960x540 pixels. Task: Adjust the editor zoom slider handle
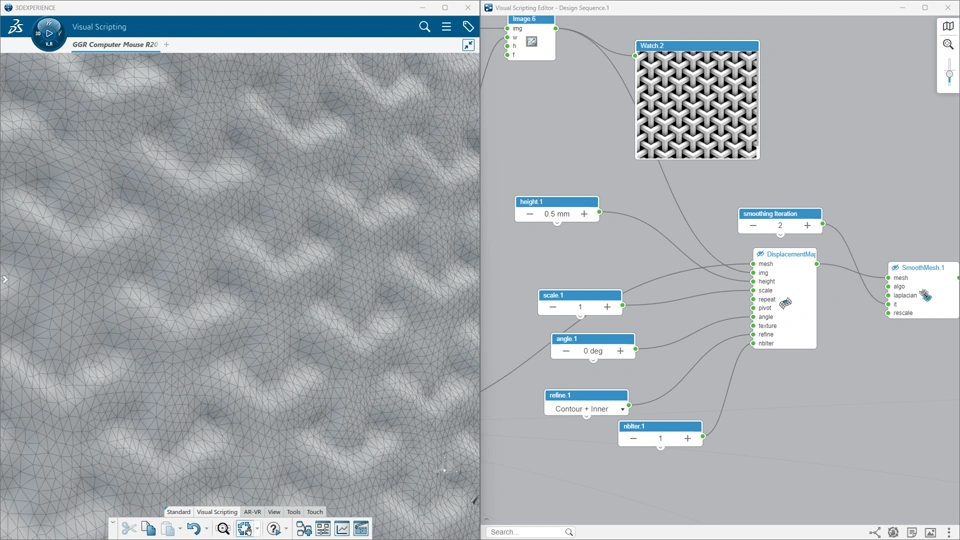point(949,75)
